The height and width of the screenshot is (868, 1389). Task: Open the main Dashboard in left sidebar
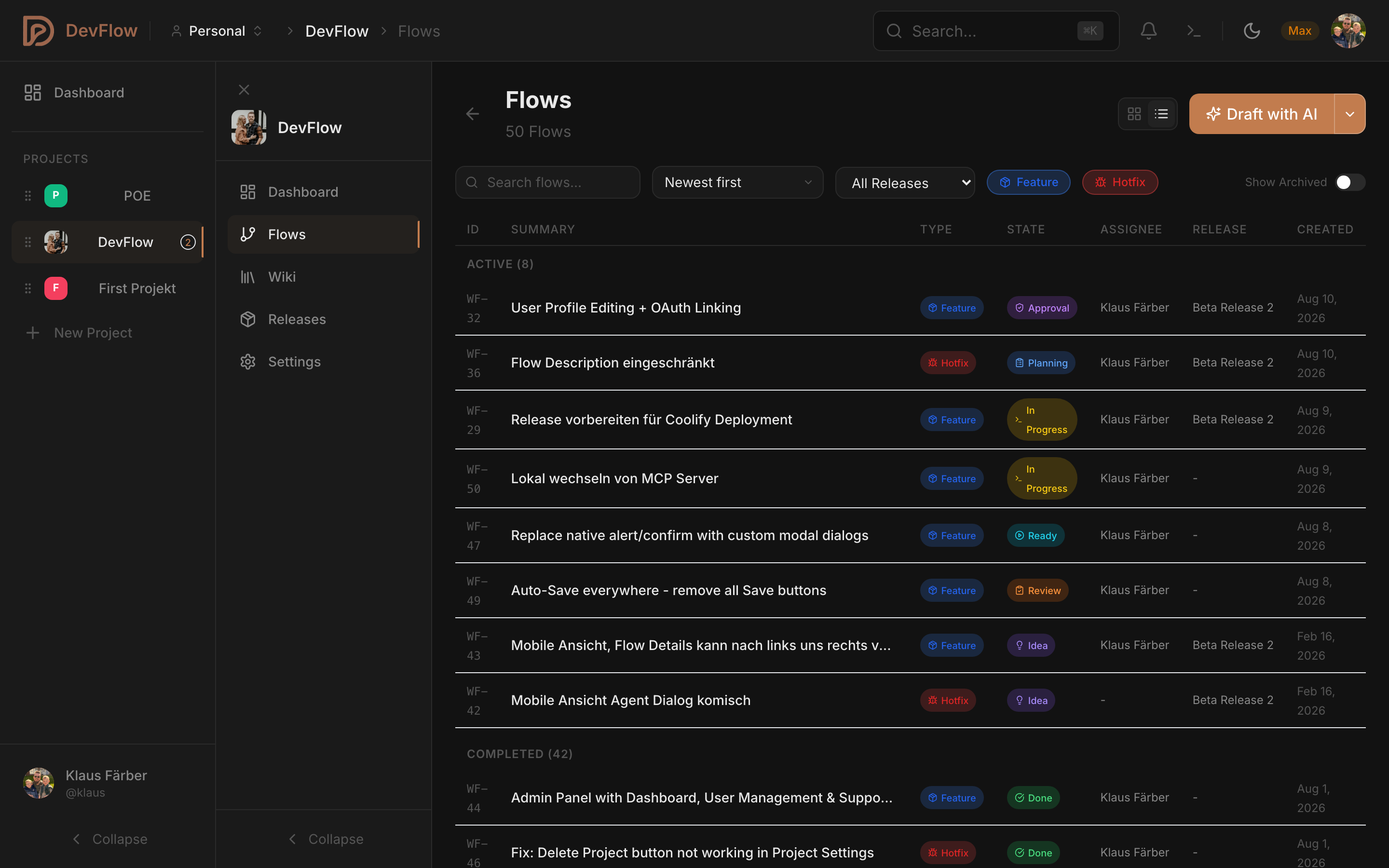(x=108, y=93)
